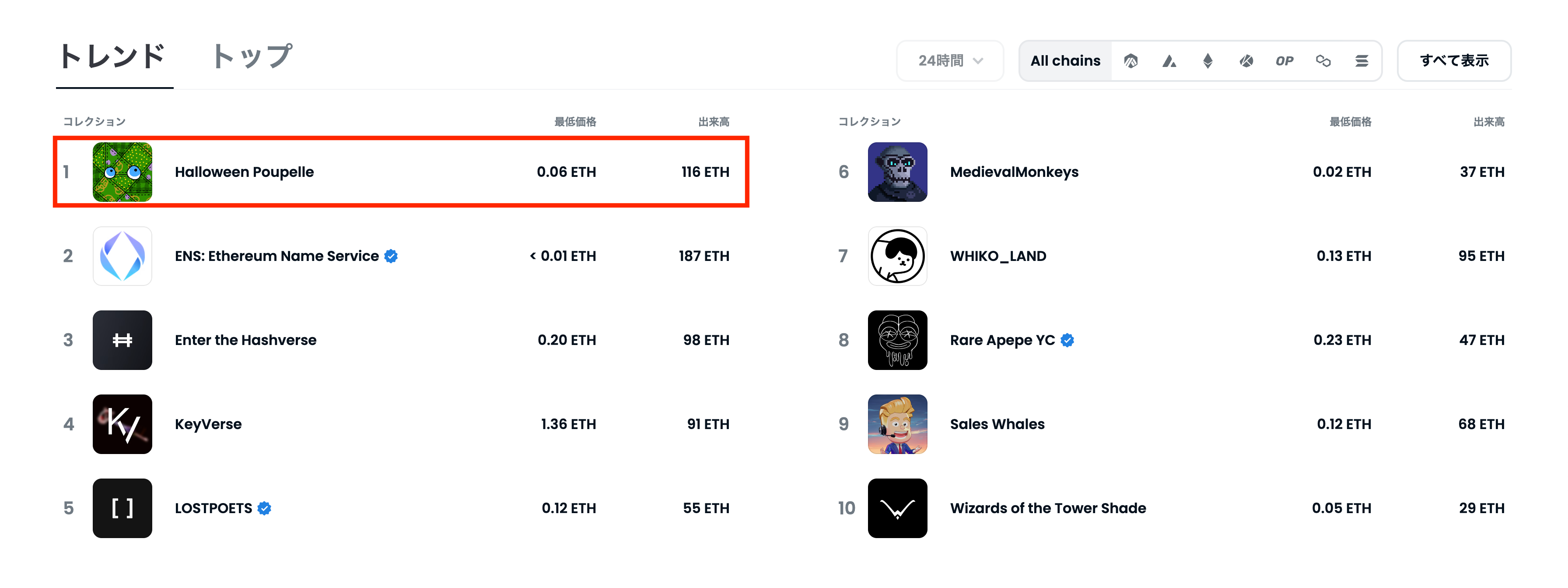Open the Sales Whales thumbnail

point(897,424)
